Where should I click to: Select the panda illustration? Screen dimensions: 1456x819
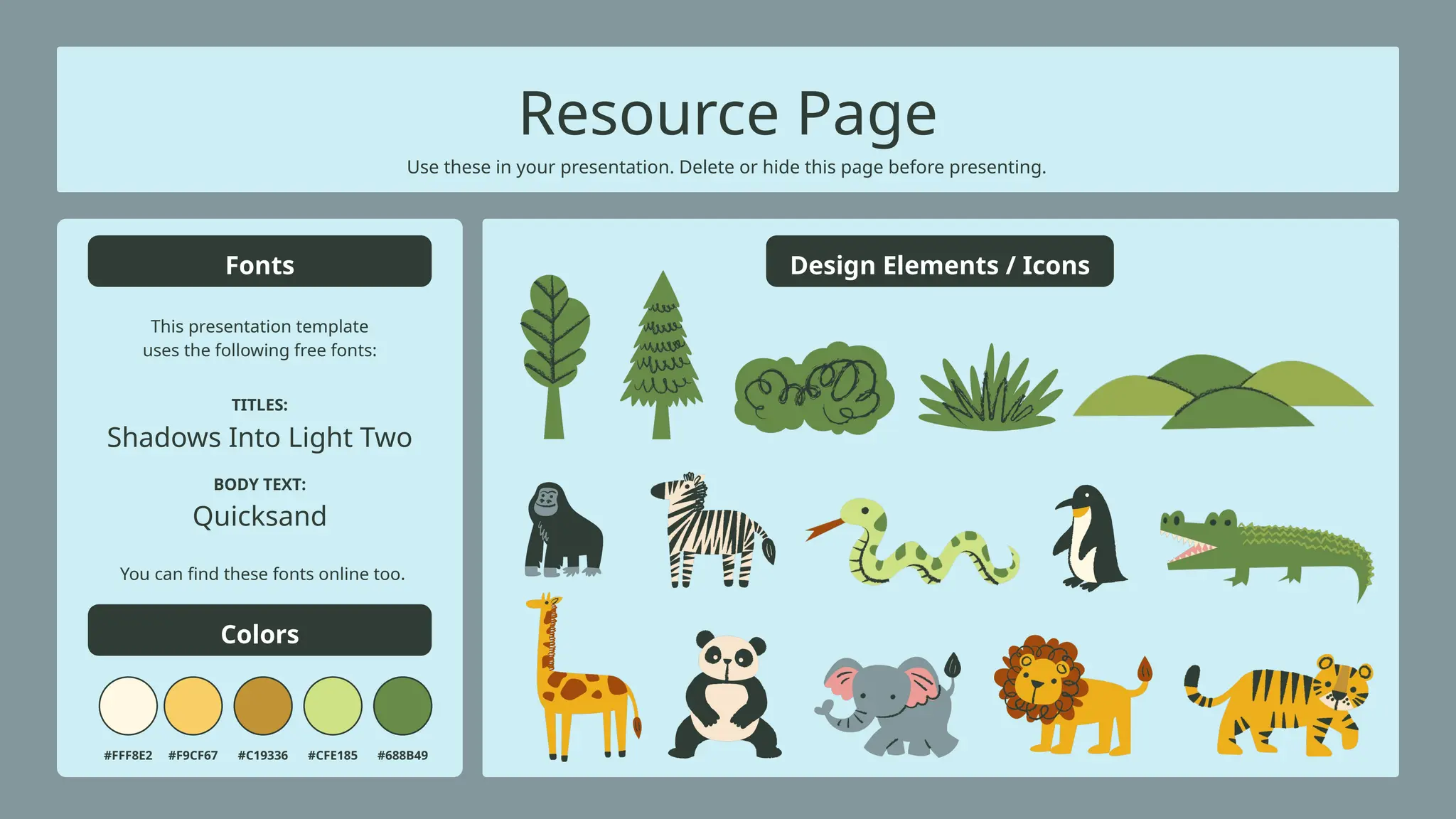point(724,694)
